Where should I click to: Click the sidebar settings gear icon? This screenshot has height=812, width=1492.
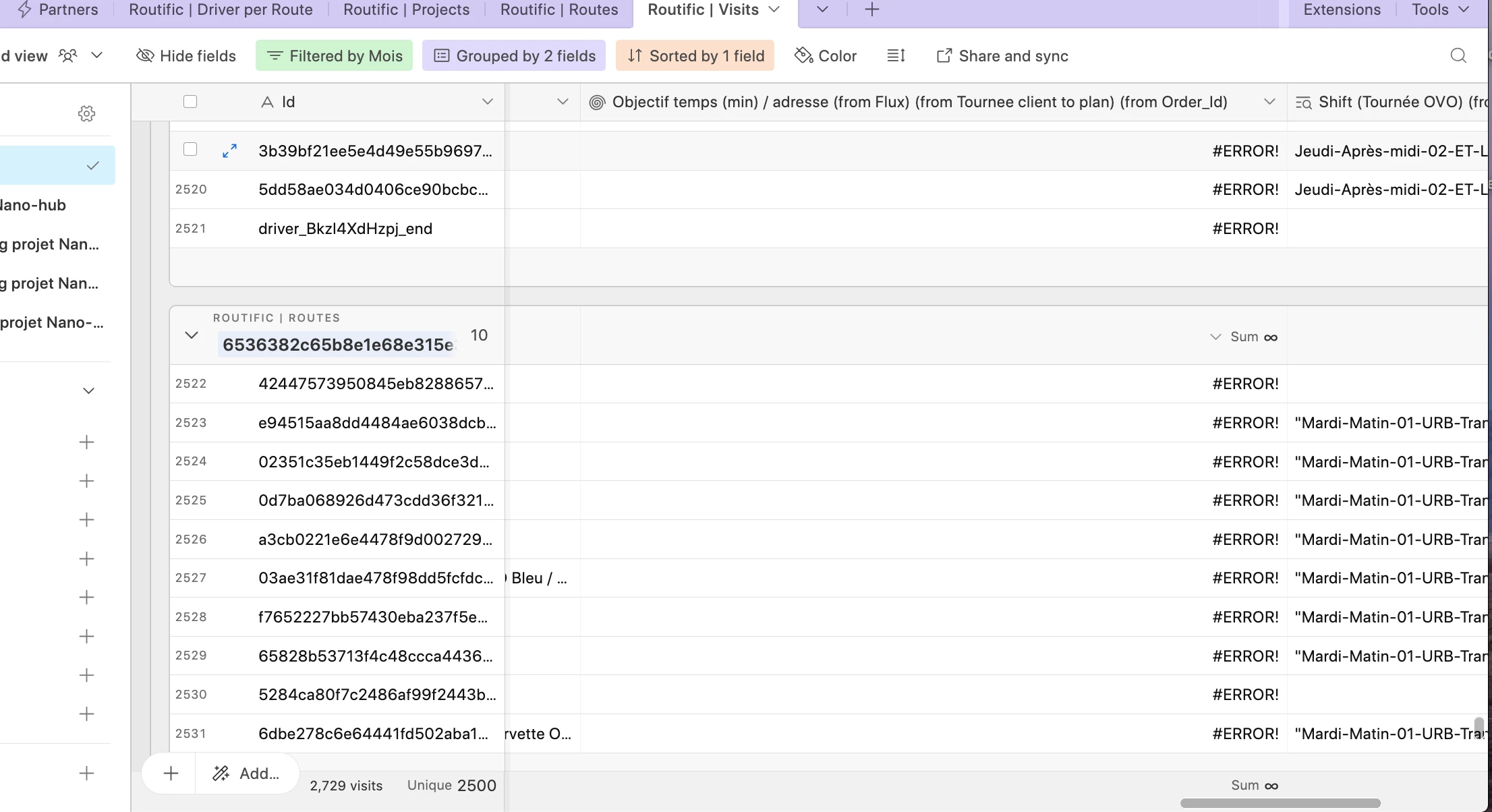click(x=86, y=113)
